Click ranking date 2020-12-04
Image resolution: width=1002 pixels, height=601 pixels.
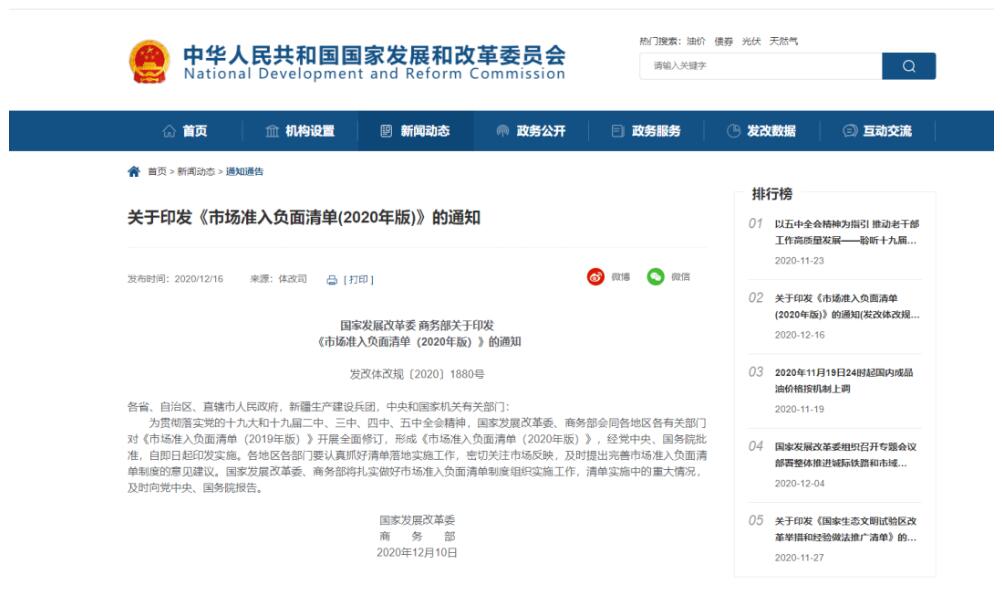(799, 483)
